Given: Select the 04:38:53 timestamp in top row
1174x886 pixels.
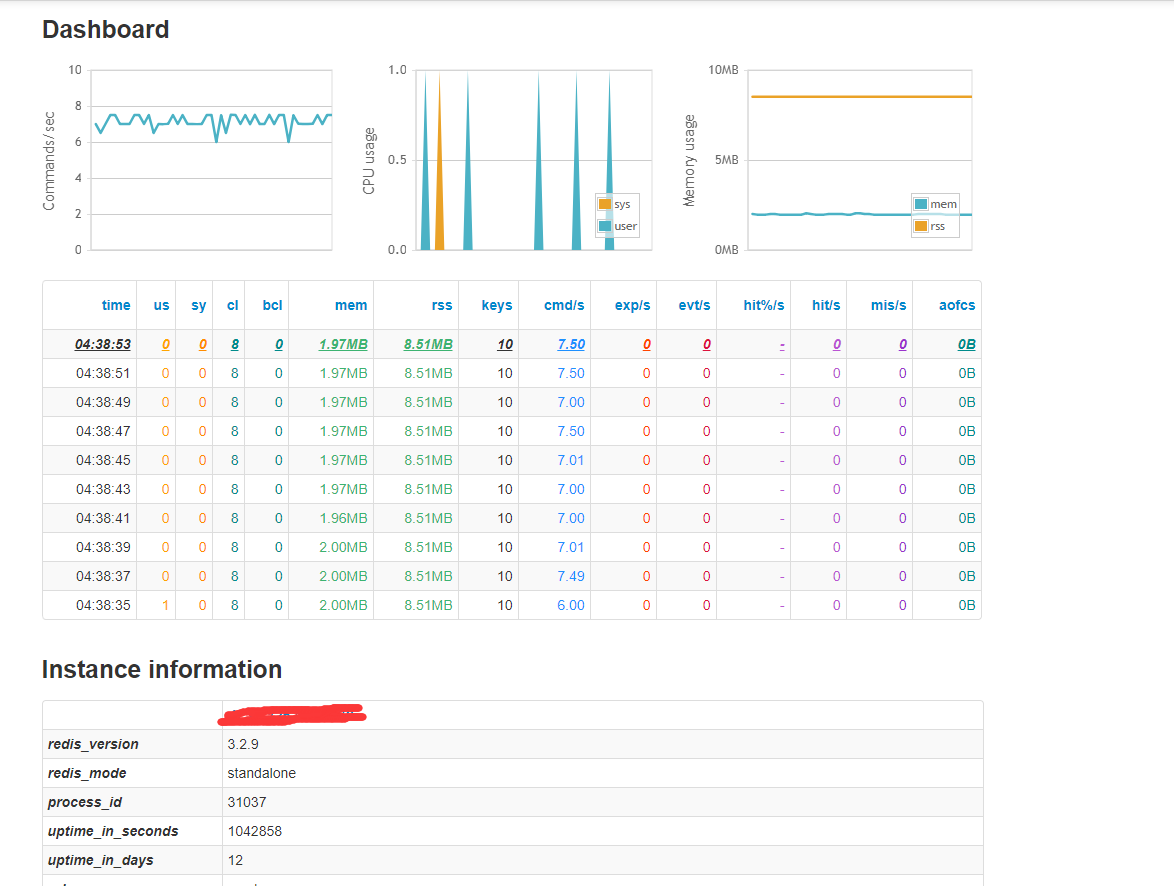Looking at the screenshot, I should pyautogui.click(x=103, y=345).
